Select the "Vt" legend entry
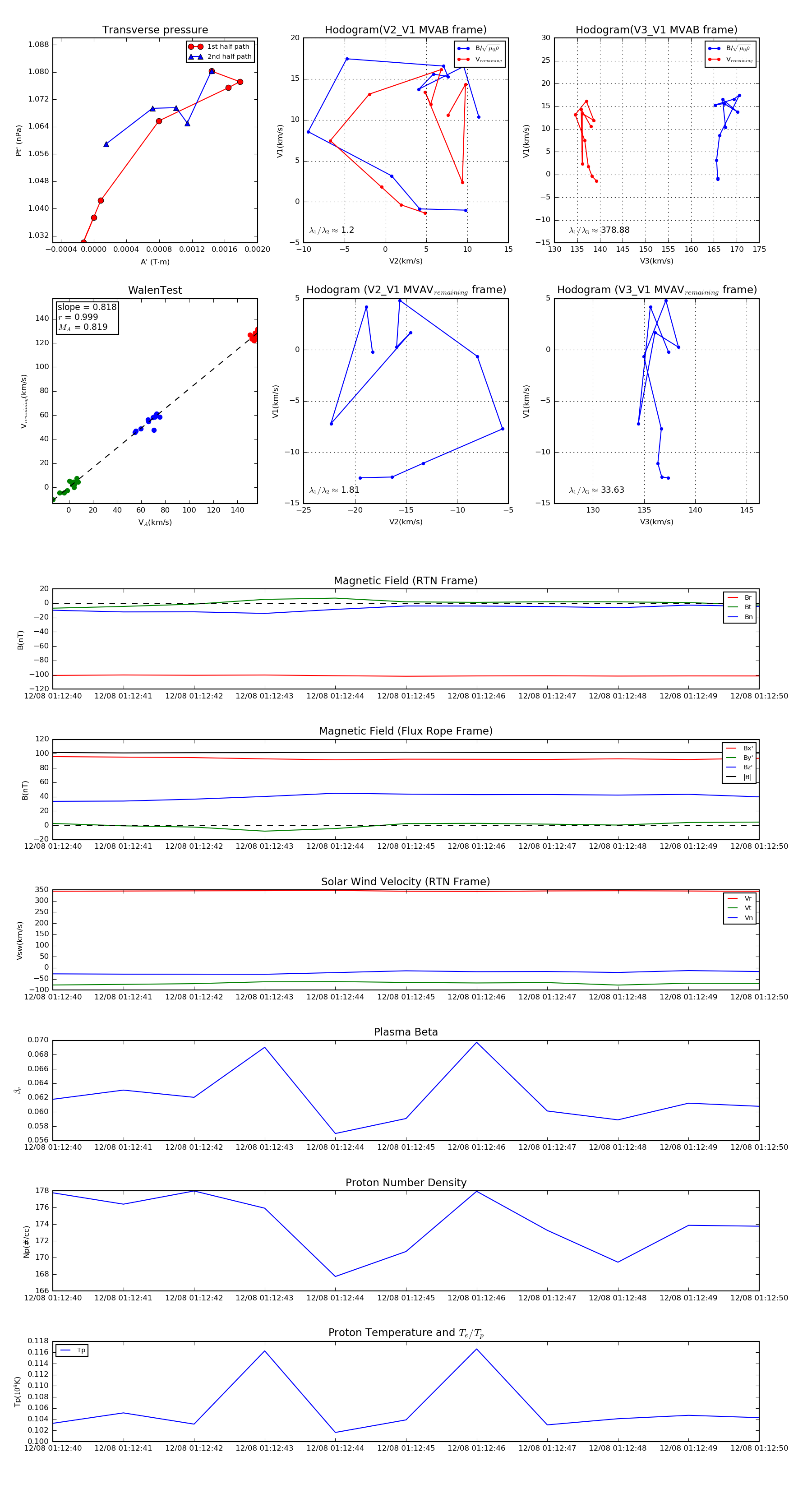 740,908
